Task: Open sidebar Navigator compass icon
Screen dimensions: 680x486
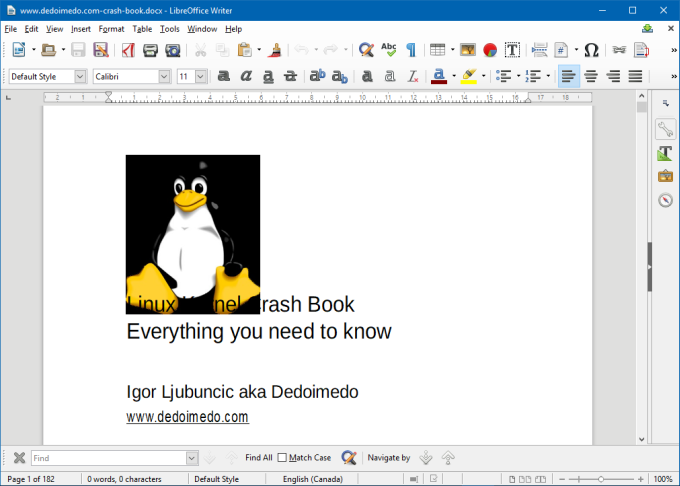Action: click(665, 200)
